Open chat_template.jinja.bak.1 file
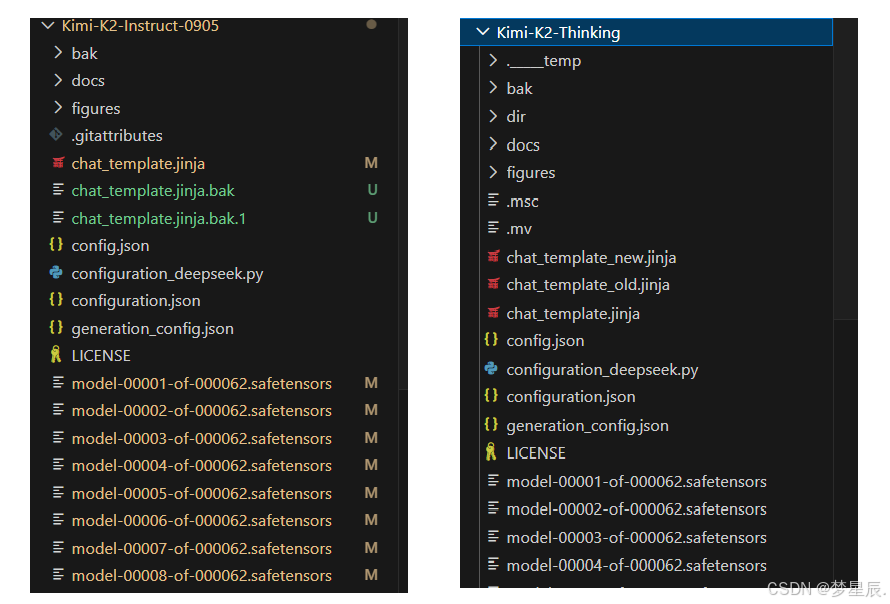Screen dimensions: 890x604 158,219
